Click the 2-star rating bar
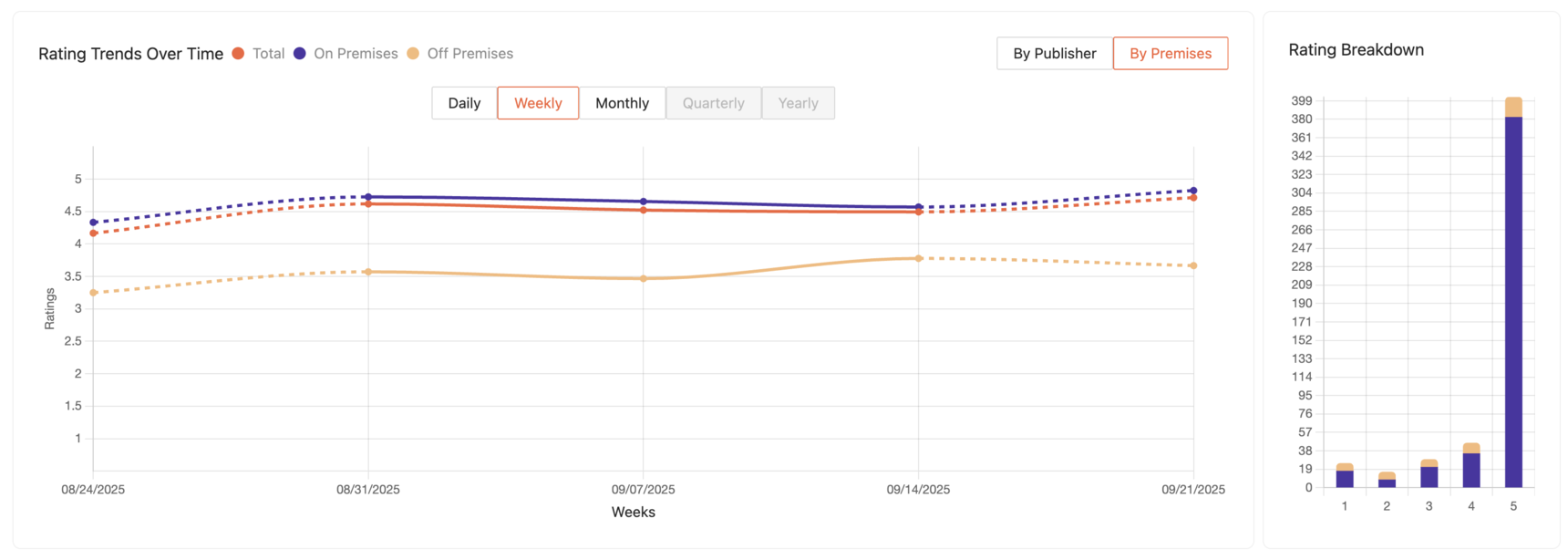This screenshot has width=1568, height=560. click(x=1387, y=482)
